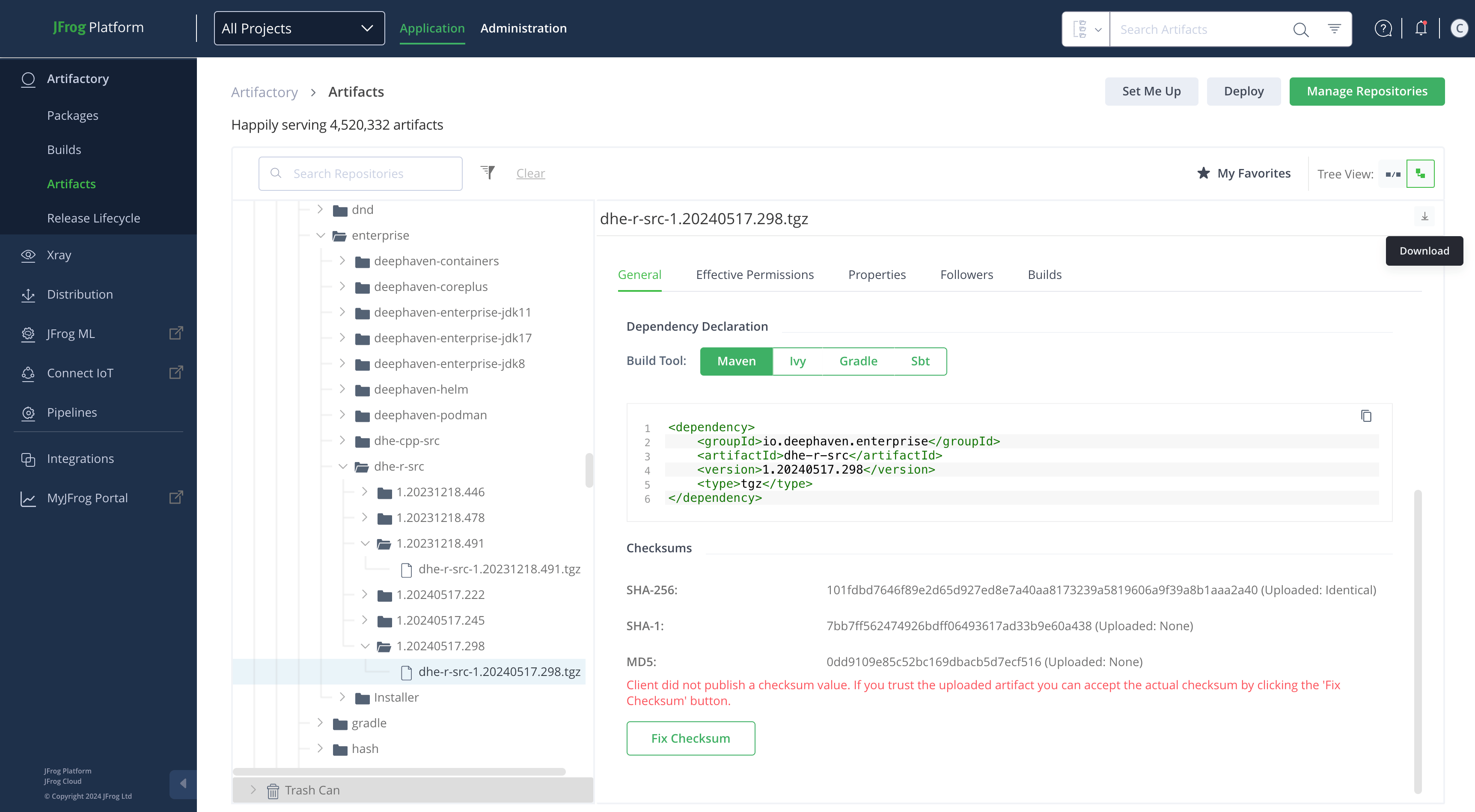This screenshot has height=812, width=1475.
Task: Click the search magnifier in Search Artifacts
Action: tap(1300, 29)
